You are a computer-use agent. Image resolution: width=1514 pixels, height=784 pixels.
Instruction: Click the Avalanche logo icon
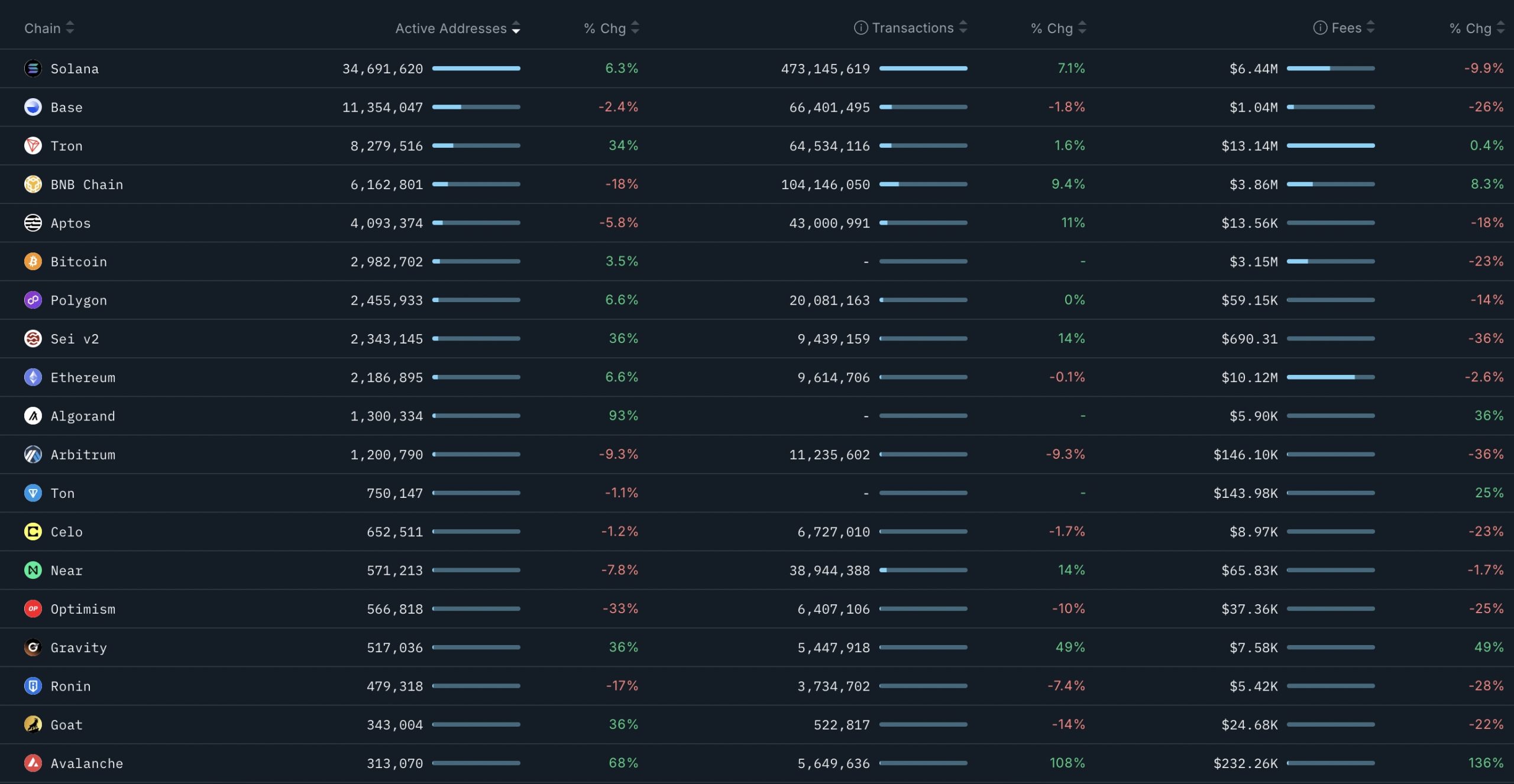click(x=33, y=763)
